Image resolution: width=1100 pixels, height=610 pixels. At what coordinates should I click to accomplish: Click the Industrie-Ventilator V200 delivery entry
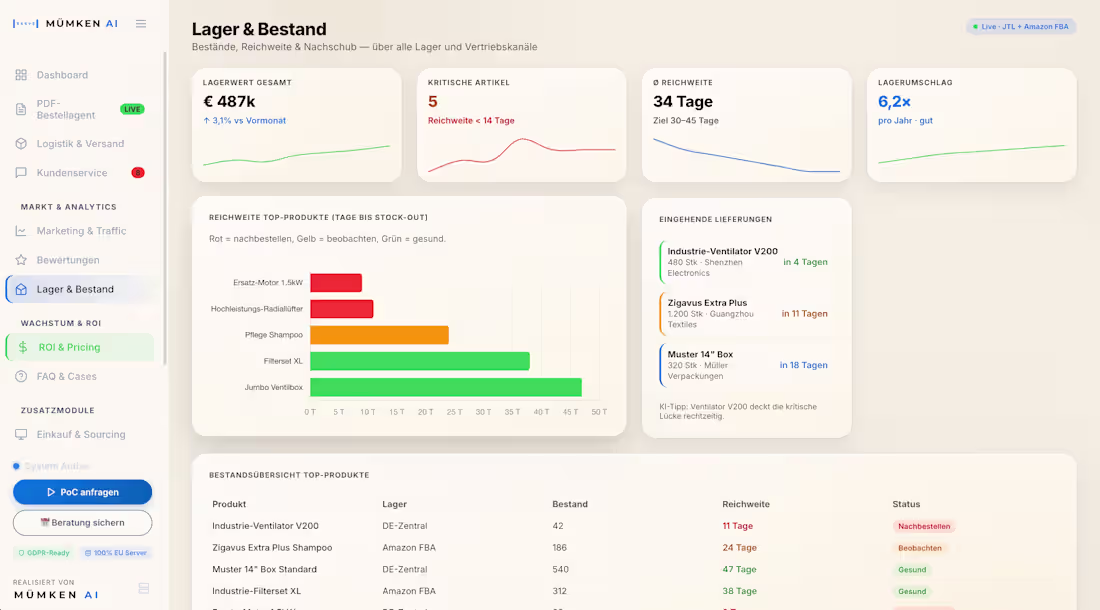click(x=746, y=262)
